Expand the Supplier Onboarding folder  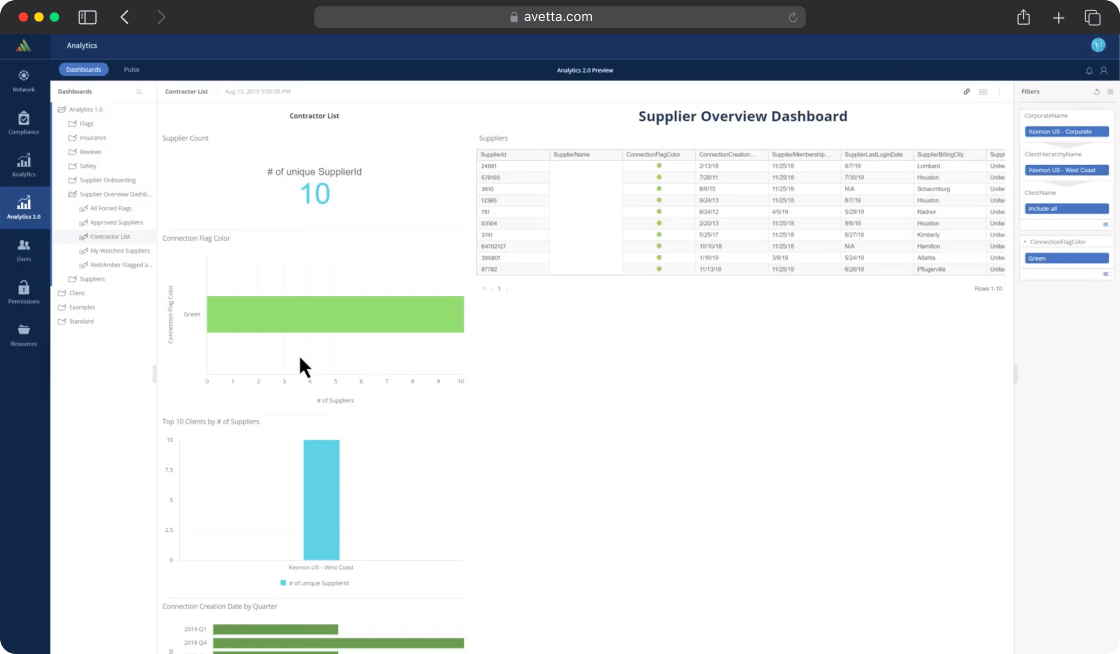coord(72,180)
